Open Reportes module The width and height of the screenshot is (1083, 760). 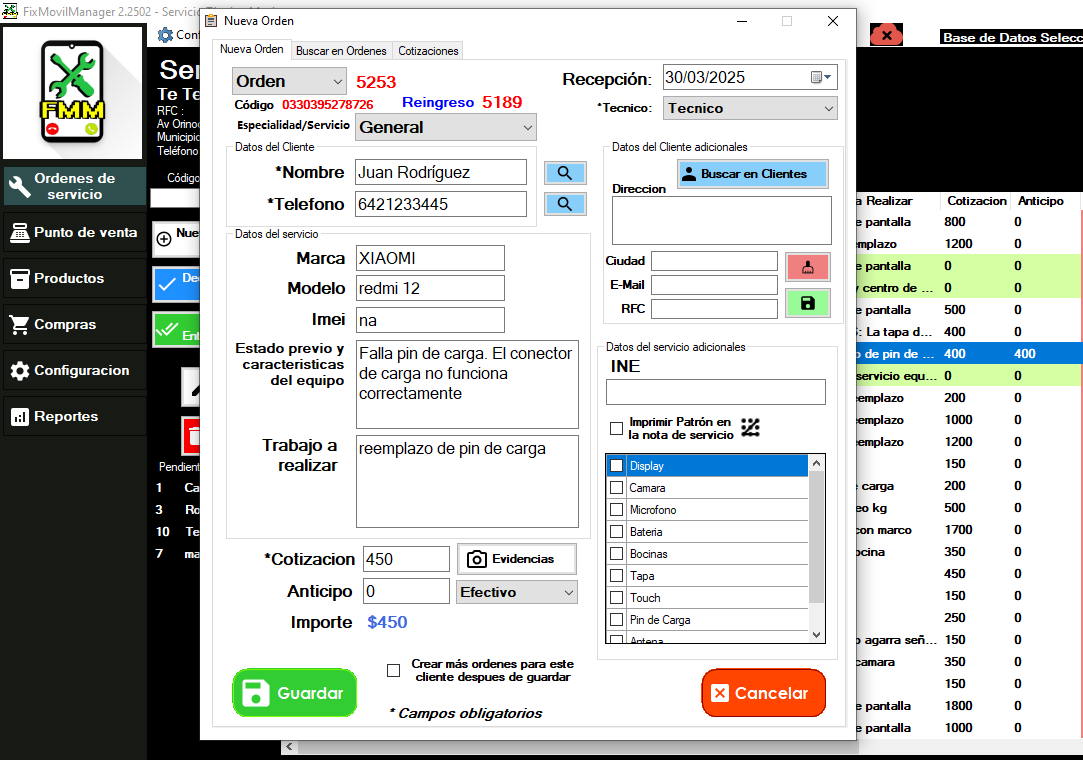coord(75,417)
